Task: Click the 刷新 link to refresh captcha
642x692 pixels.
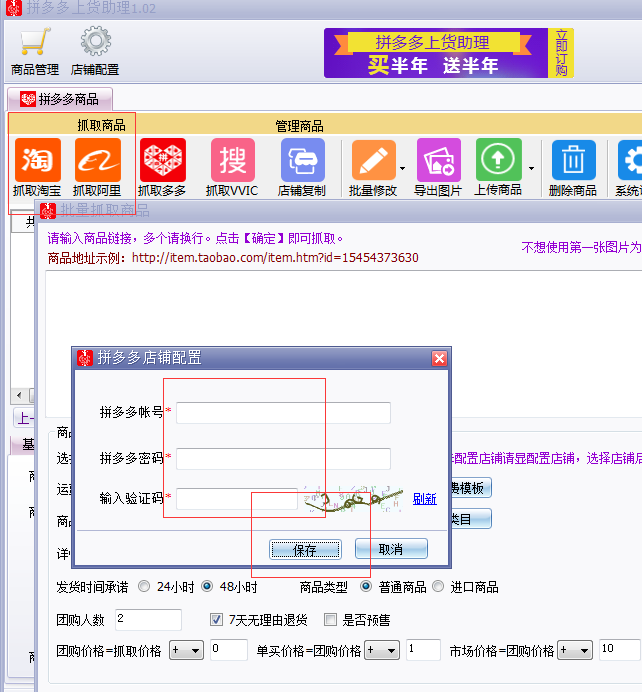Action: pos(424,499)
